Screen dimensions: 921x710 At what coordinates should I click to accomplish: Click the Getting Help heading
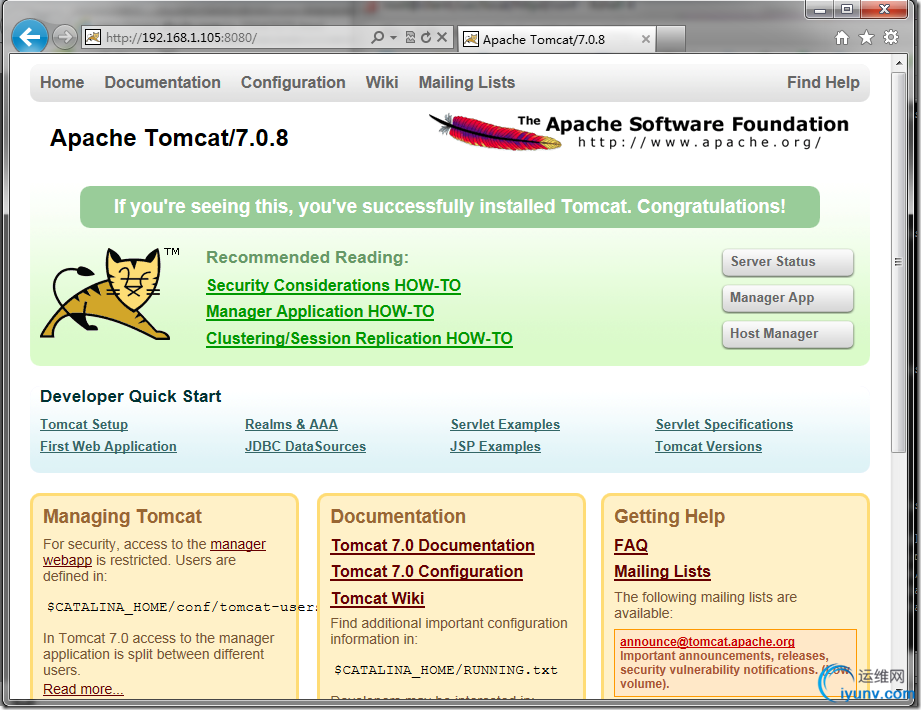click(670, 517)
